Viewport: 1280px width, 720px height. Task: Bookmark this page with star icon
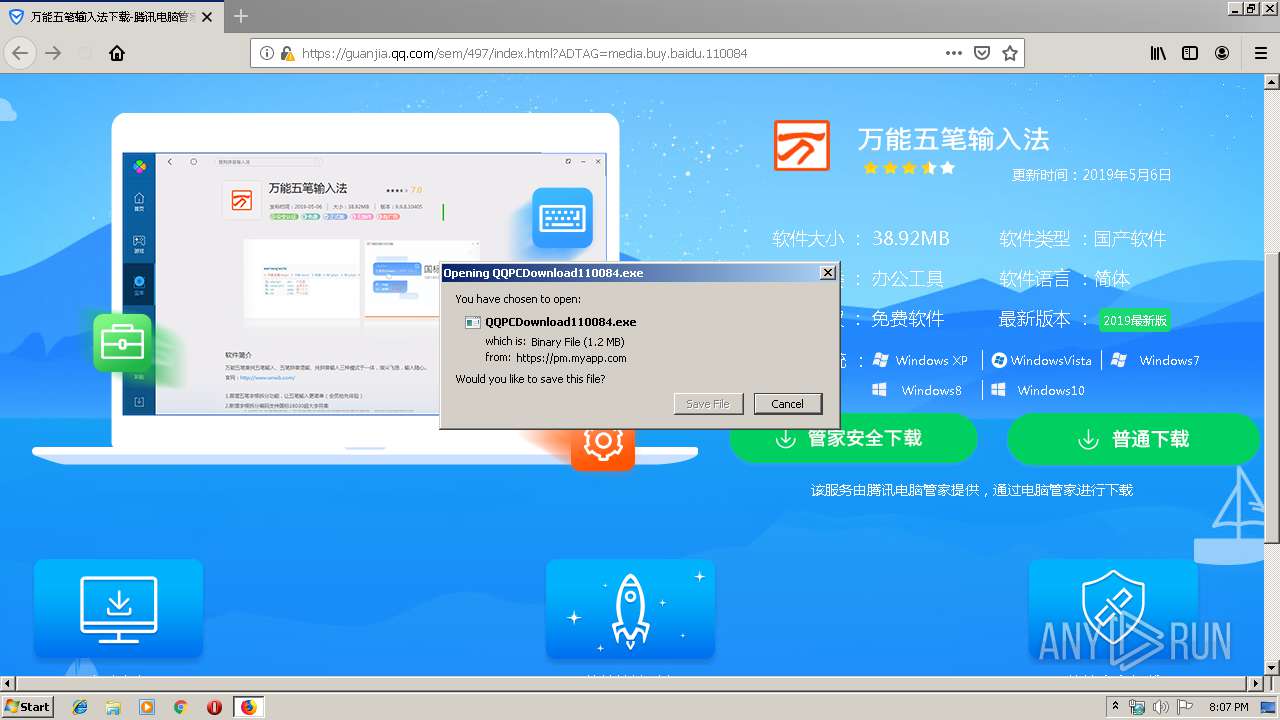[x=1010, y=53]
